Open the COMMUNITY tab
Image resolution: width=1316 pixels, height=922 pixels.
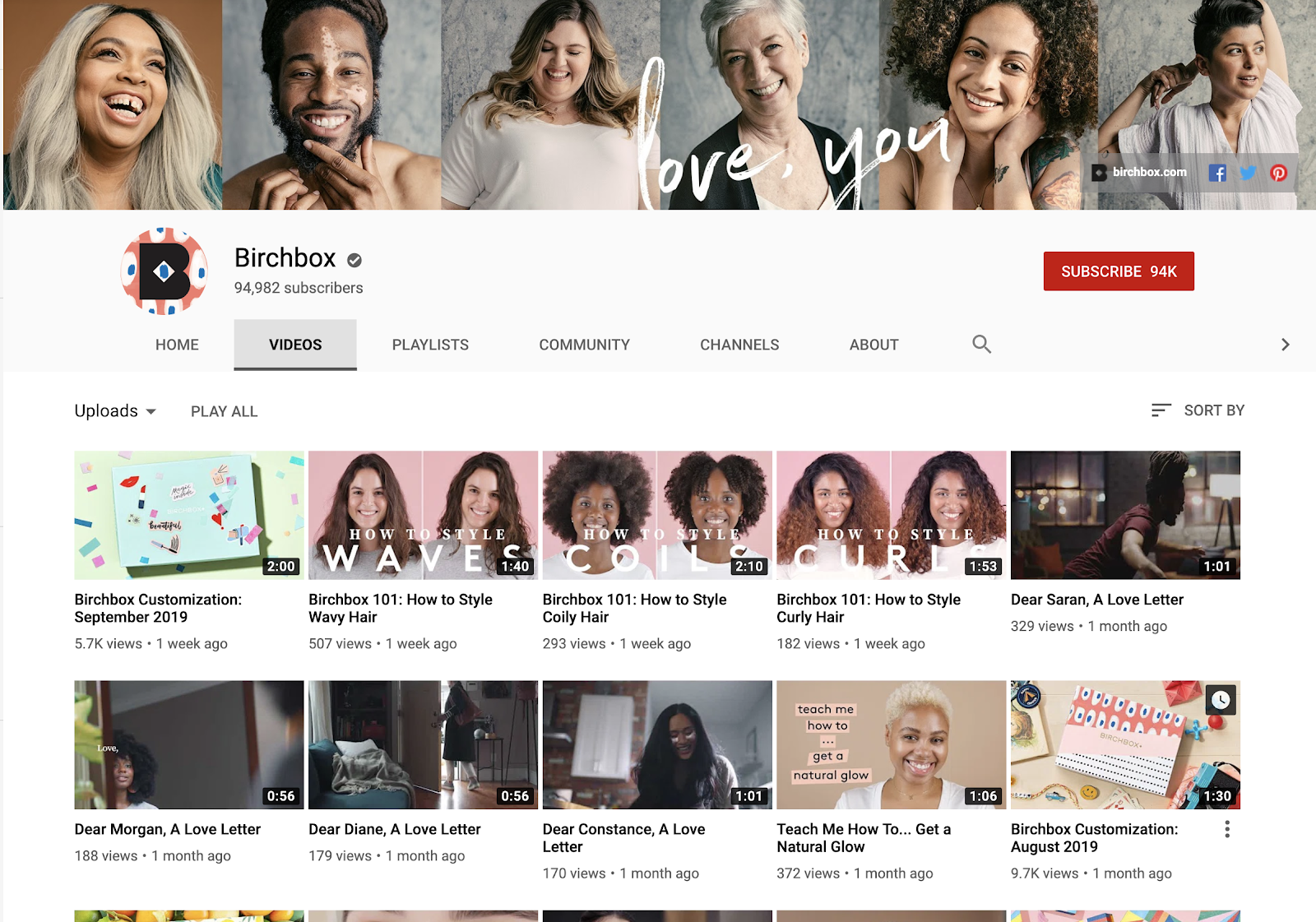(x=584, y=345)
